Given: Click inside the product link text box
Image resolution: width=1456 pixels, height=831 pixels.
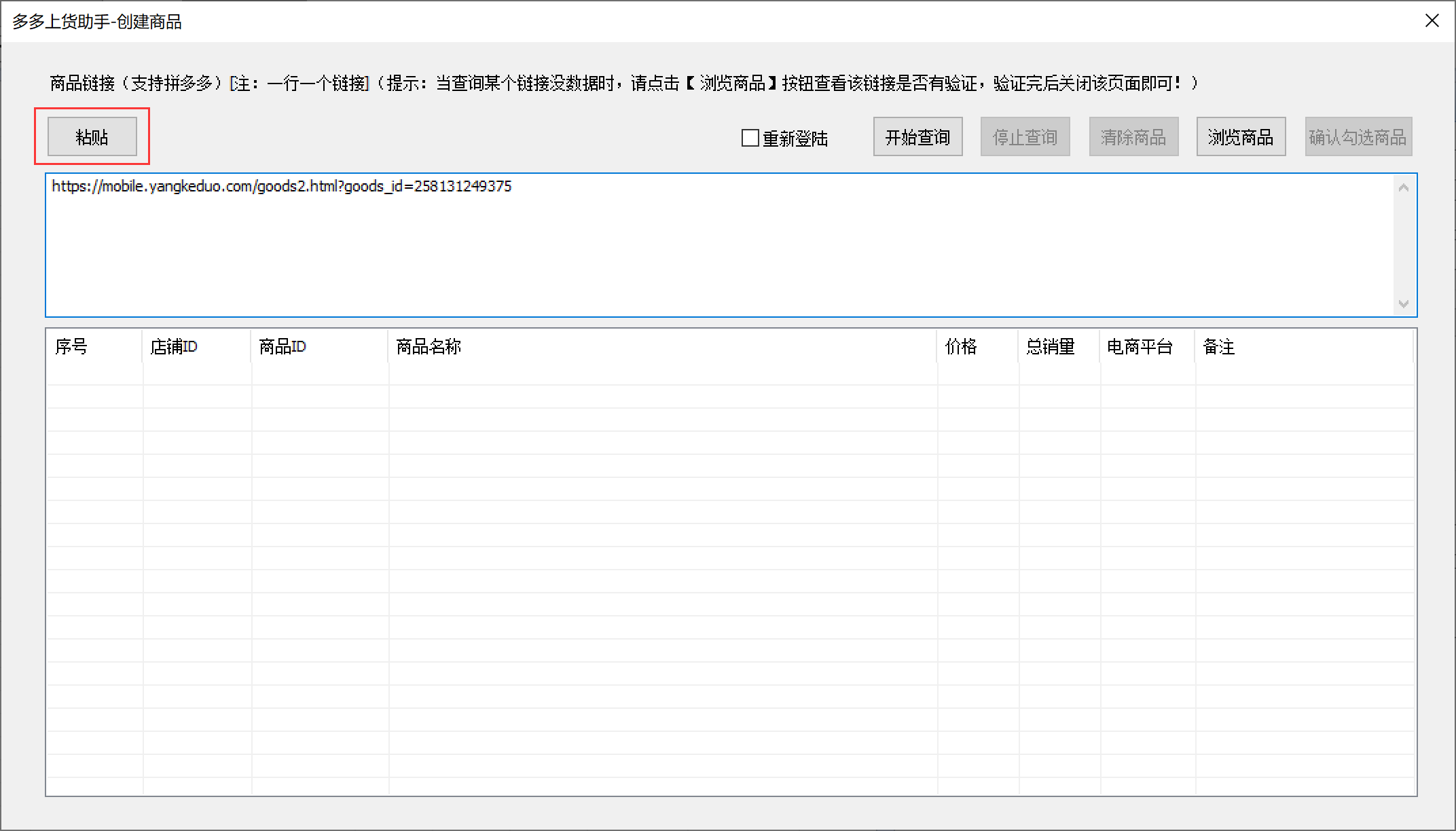Looking at the screenshot, I should 720,245.
